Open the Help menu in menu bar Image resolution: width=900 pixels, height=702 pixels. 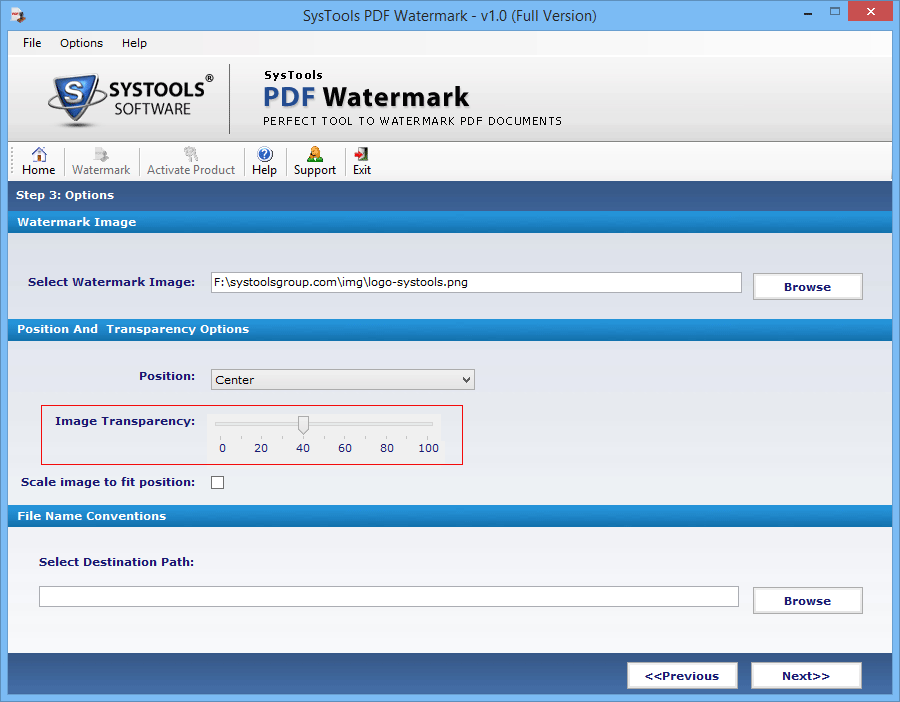134,43
